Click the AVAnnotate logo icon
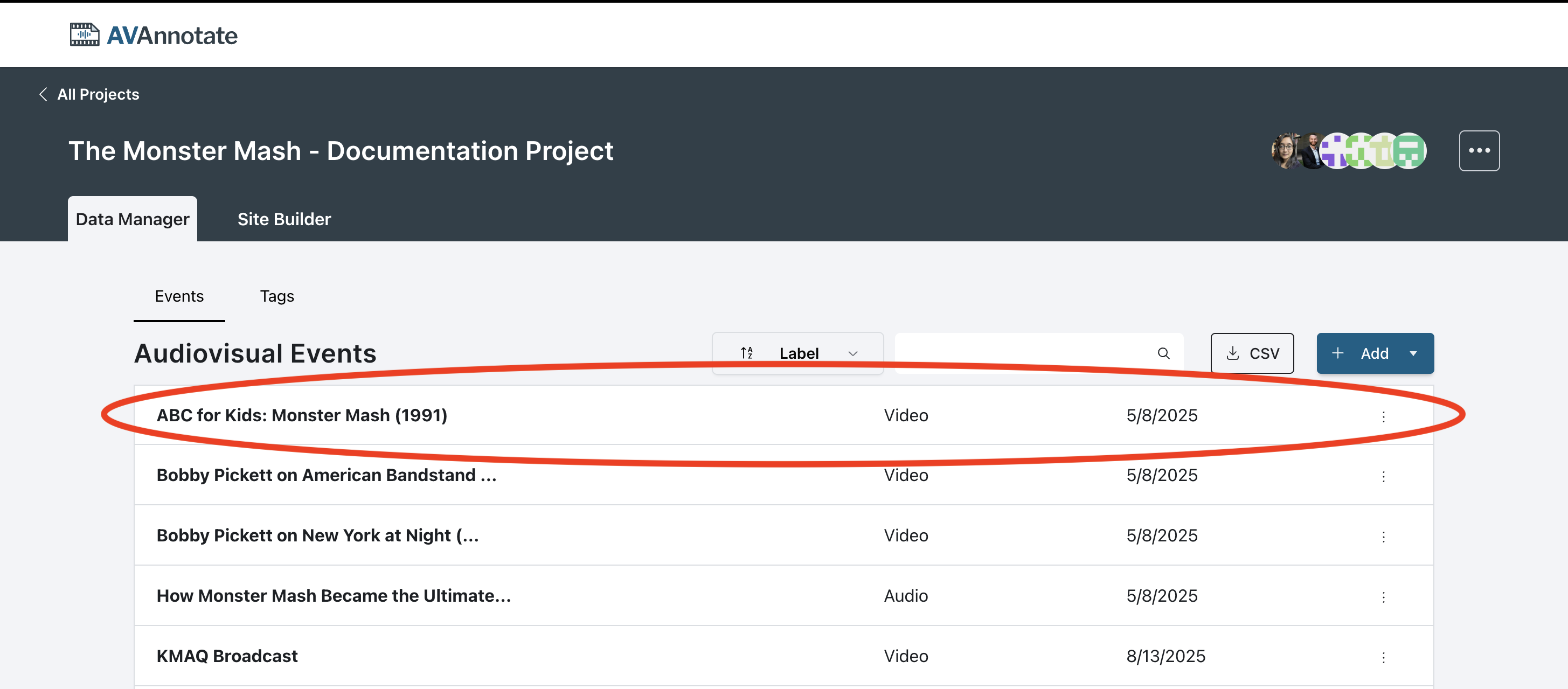Image resolution: width=1568 pixels, height=689 pixels. click(85, 34)
